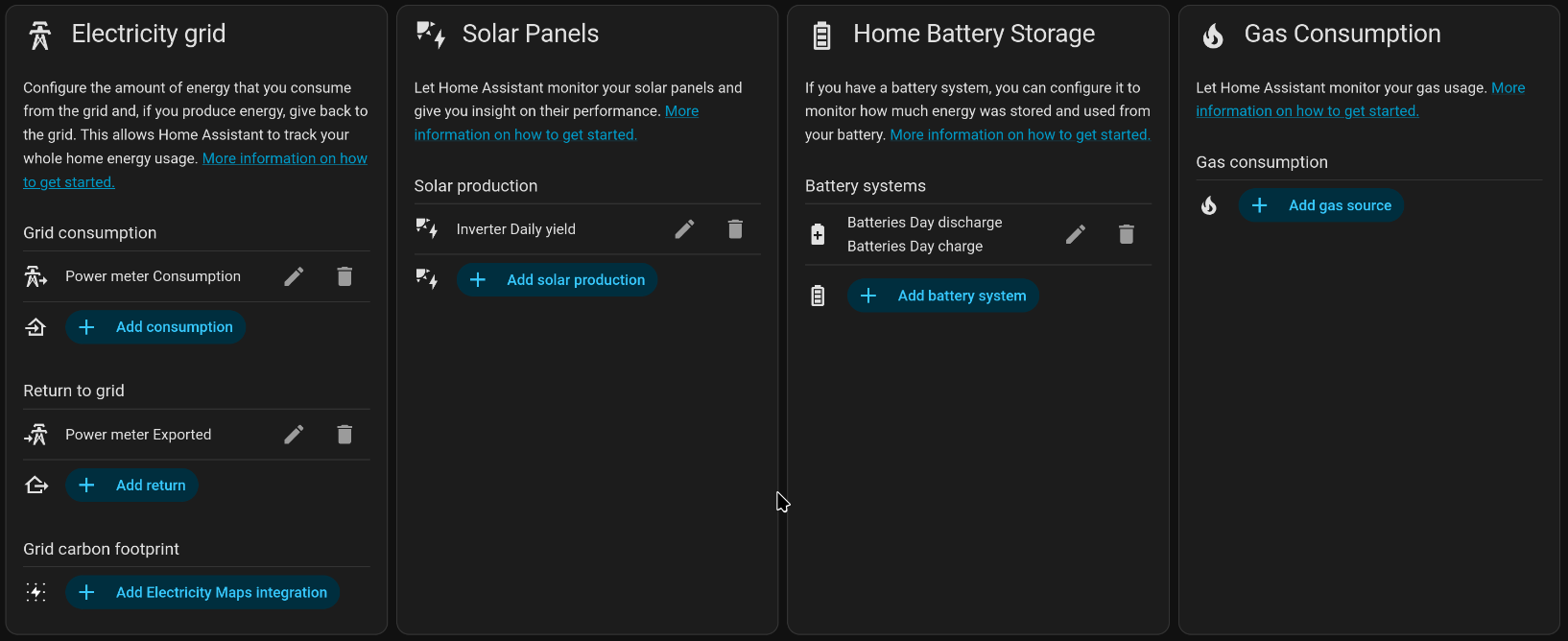Edit Power meter Exported entry

click(x=294, y=435)
